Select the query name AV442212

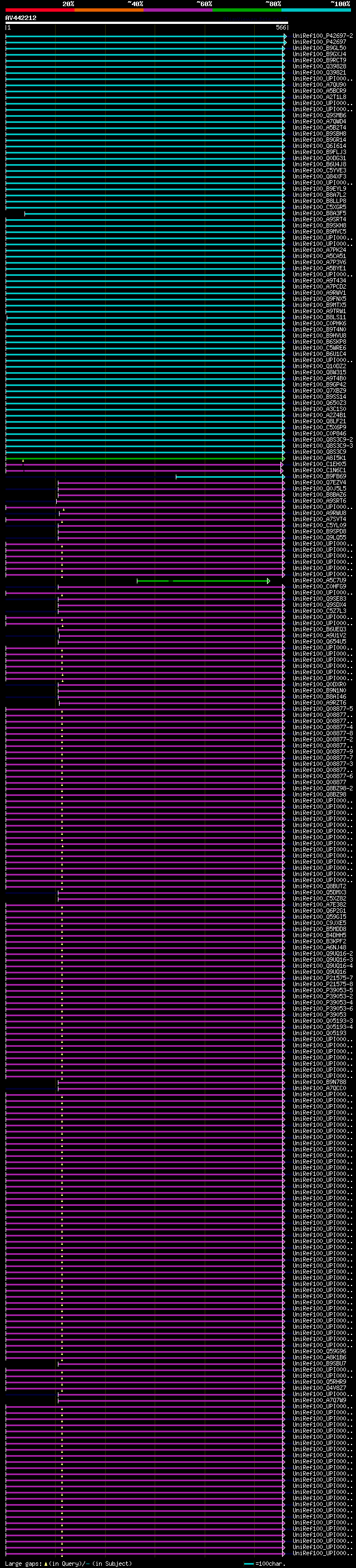click(x=21, y=18)
